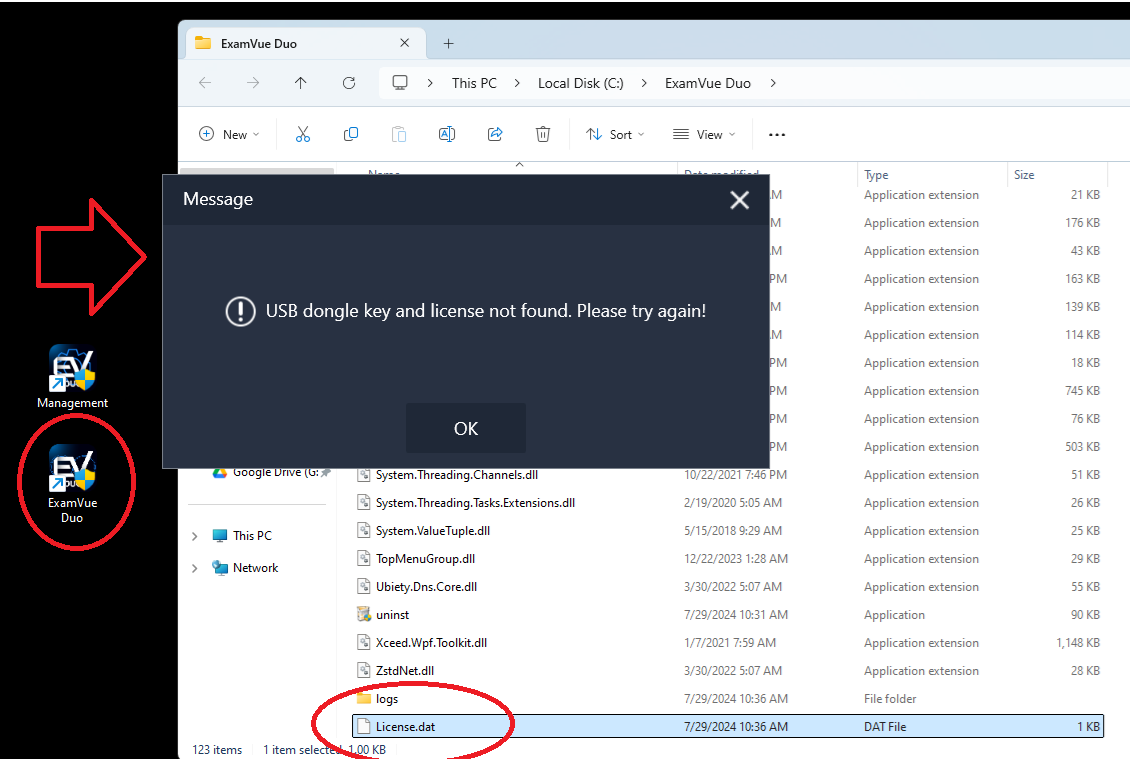Click Local Disk (C:) in the breadcrumb
Image resolution: width=1130 pixels, height=759 pixels.
click(x=580, y=83)
